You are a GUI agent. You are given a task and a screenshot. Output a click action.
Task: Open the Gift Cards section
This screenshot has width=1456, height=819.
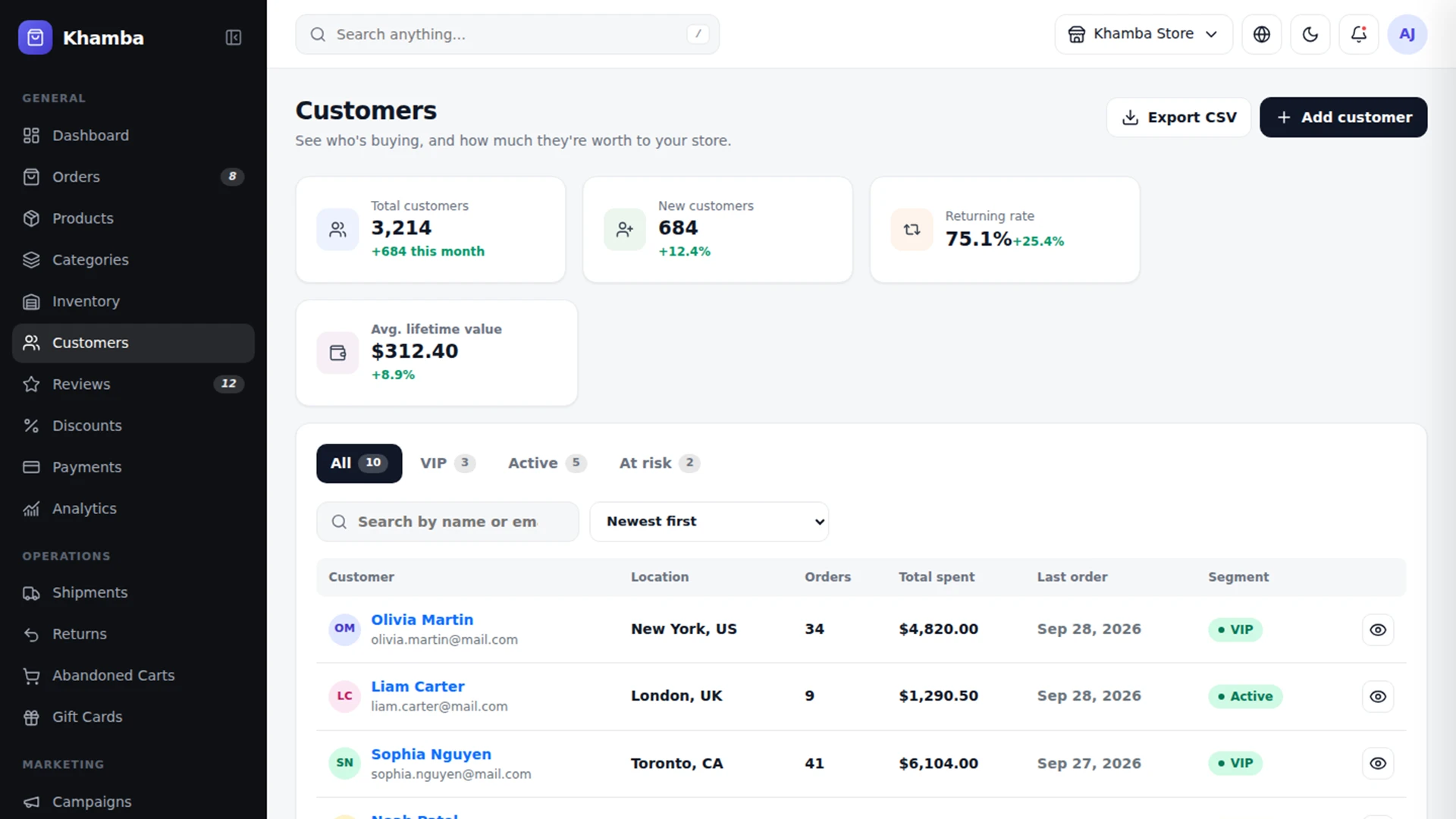pos(133,717)
